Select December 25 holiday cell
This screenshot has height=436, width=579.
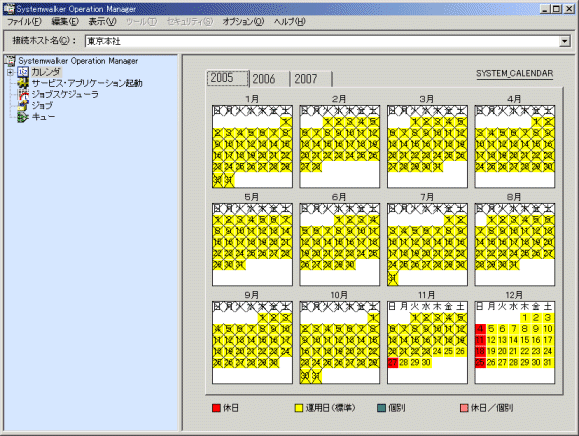click(480, 363)
